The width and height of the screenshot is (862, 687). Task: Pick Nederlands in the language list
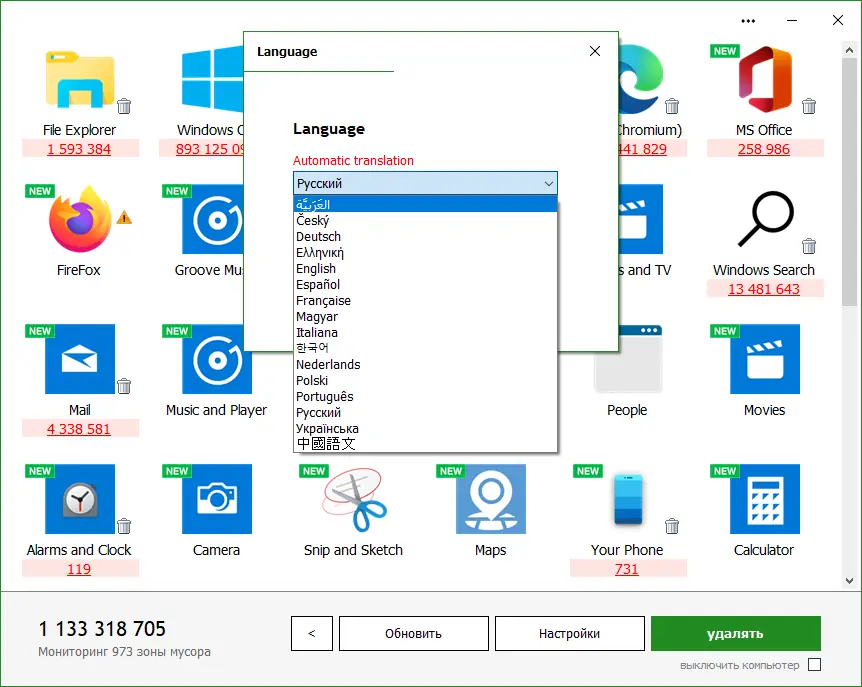pos(425,364)
